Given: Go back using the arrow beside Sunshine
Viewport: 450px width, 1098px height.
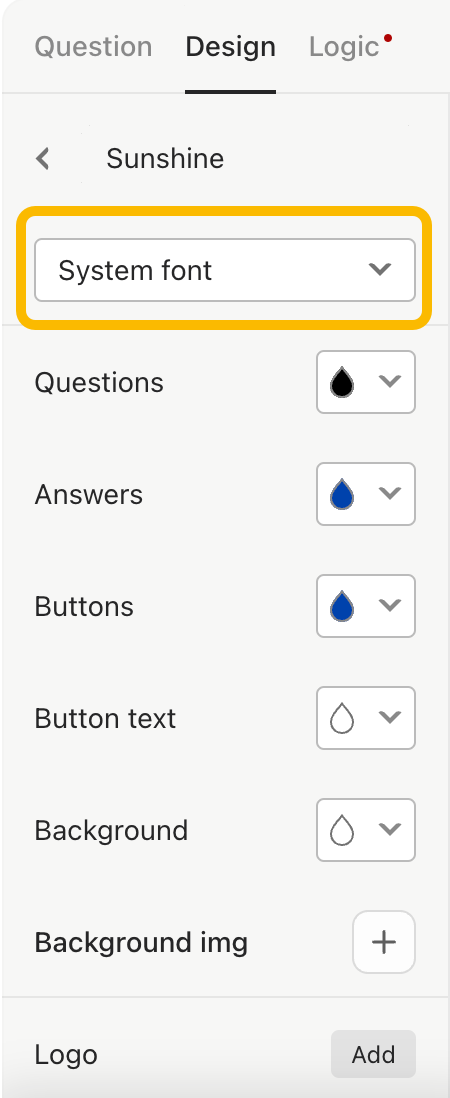Looking at the screenshot, I should [x=43, y=158].
